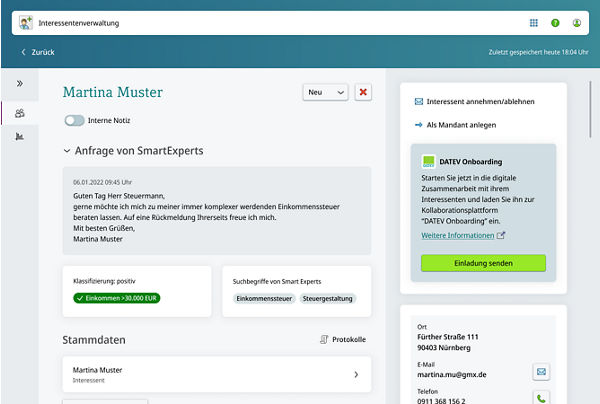Select Interessent annehmen/ablehnen action
600x404 pixels.
[x=474, y=101]
